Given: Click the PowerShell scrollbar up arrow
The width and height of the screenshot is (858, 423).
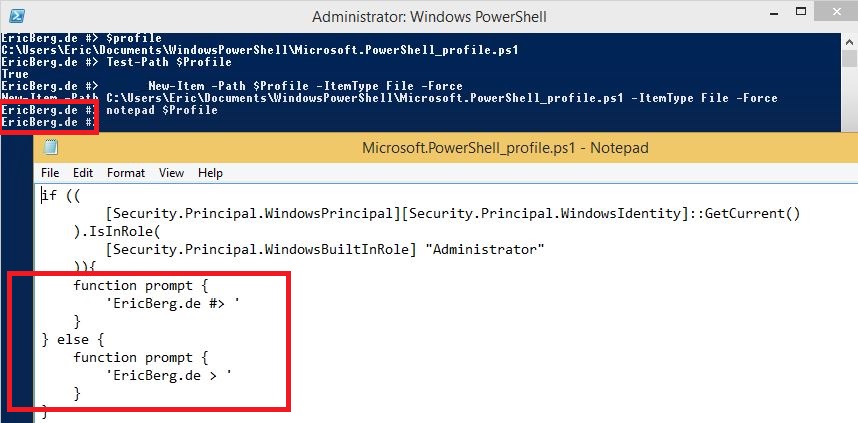Looking at the screenshot, I should pos(850,42).
